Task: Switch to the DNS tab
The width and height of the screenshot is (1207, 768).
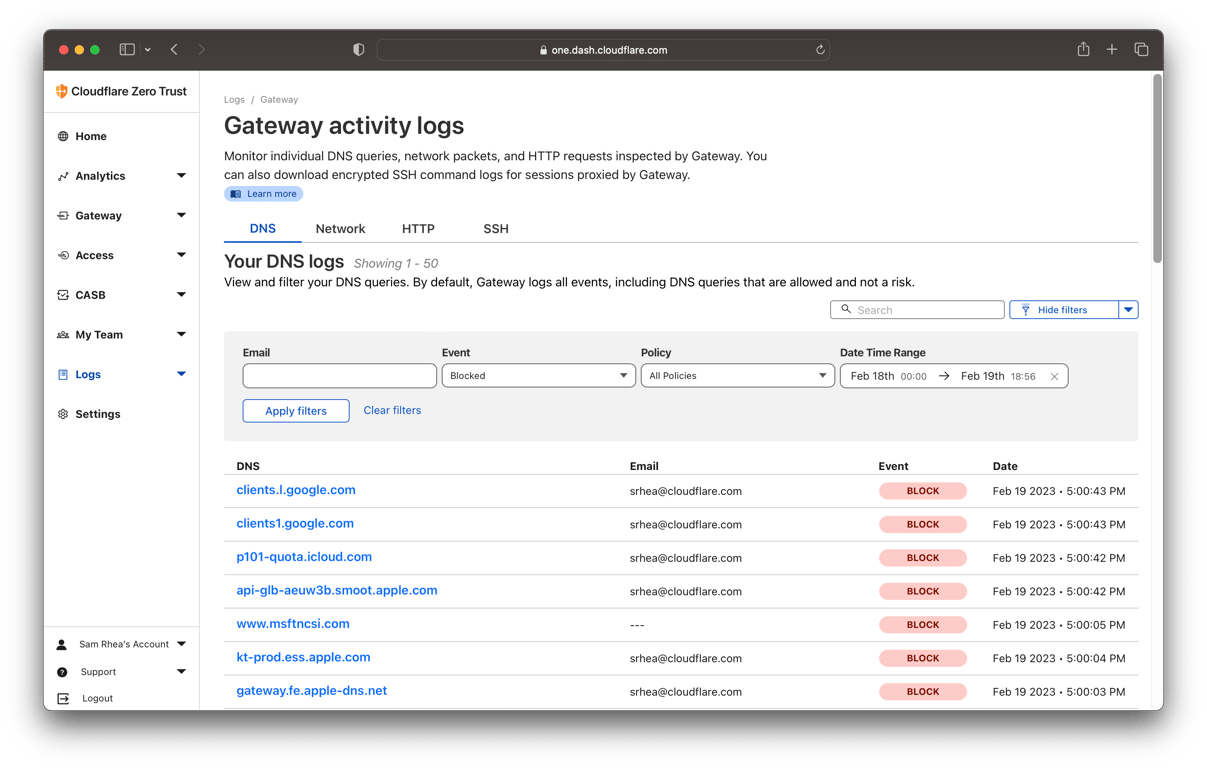Action: pyautogui.click(x=263, y=229)
